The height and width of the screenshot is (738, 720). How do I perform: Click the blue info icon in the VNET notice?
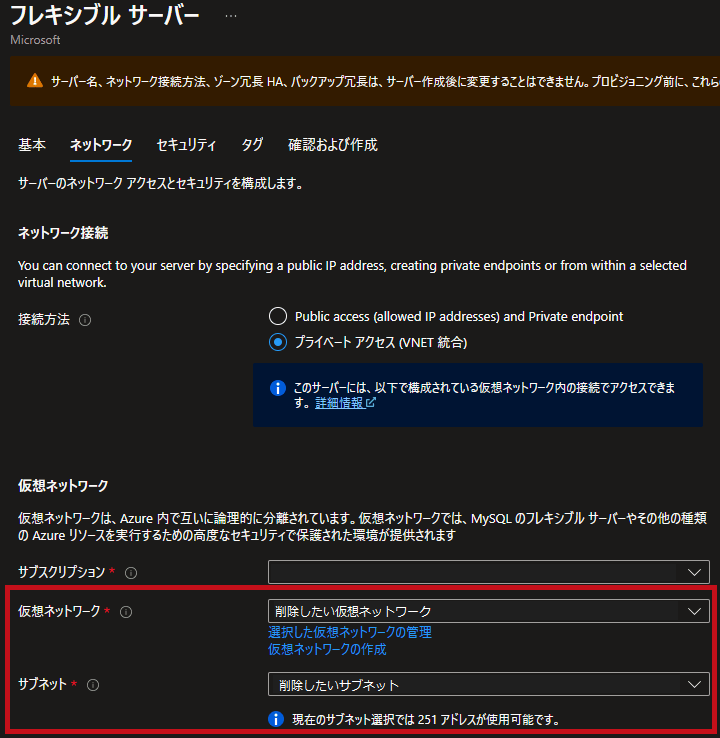(x=278, y=388)
